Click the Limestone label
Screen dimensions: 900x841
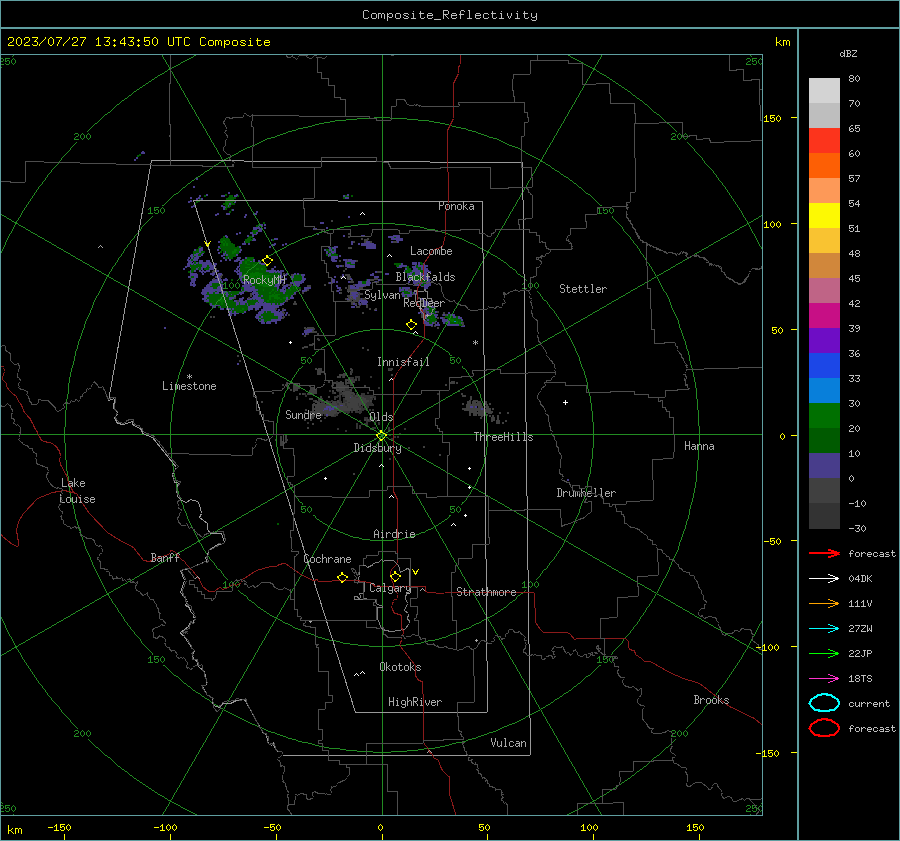click(x=189, y=386)
